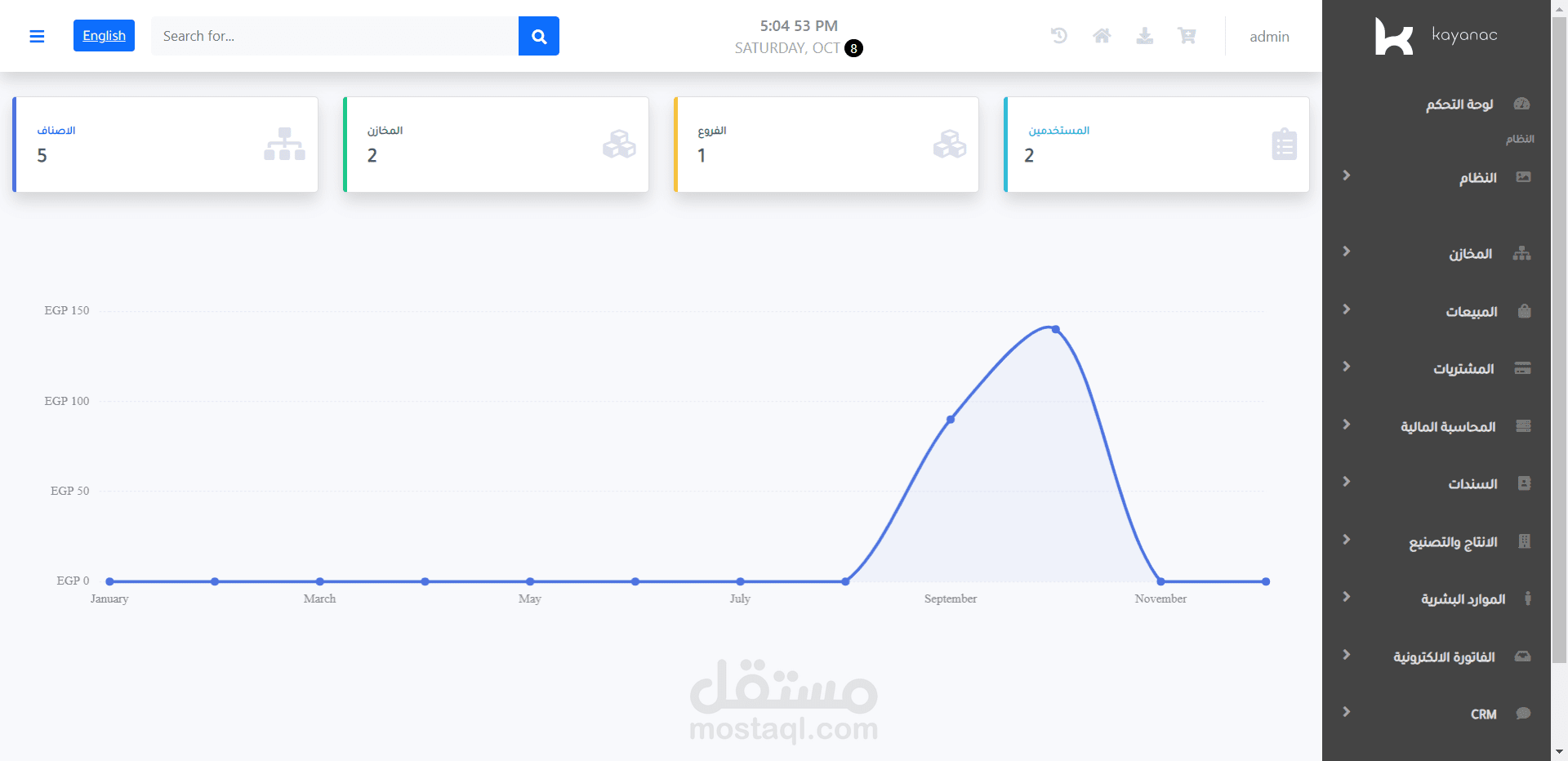This screenshot has height=761, width=1568.
Task: Open المحاسبة المالية menu item
Action: 1448,427
